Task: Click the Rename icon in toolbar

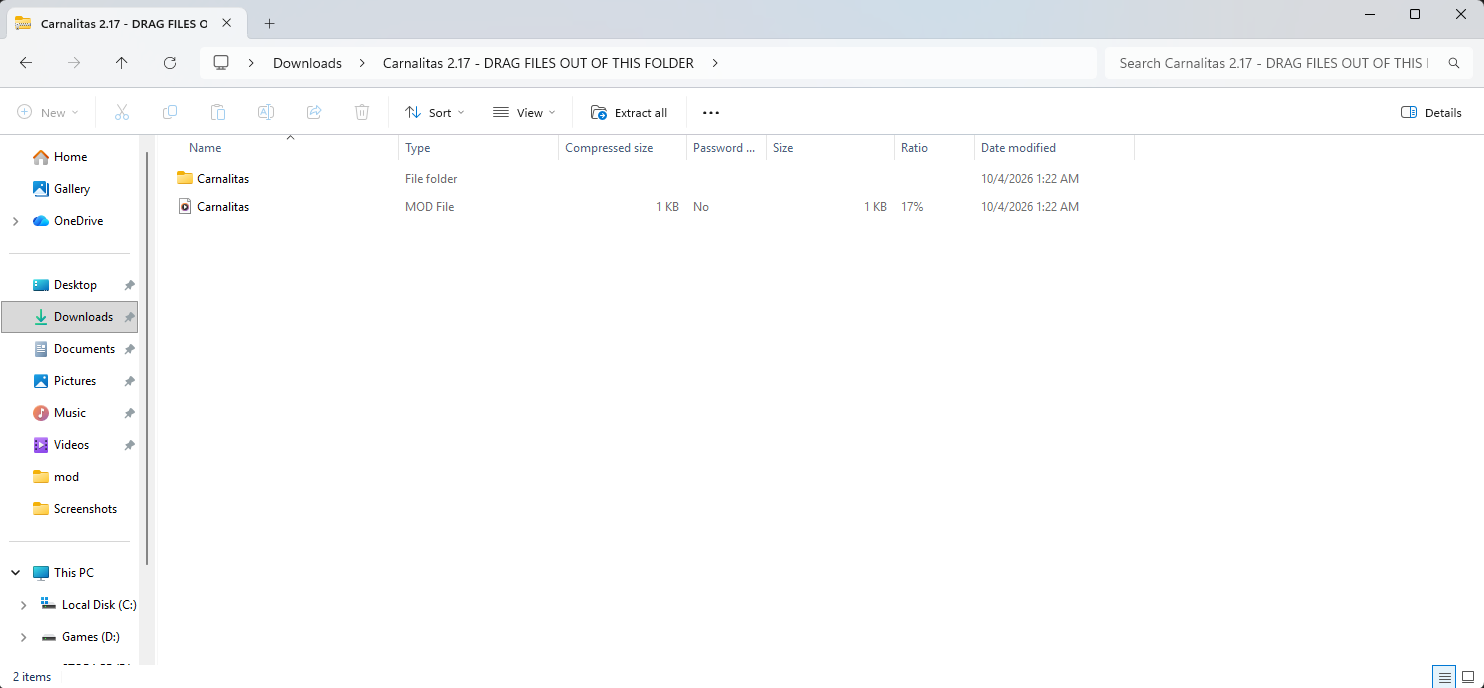Action: 266,112
